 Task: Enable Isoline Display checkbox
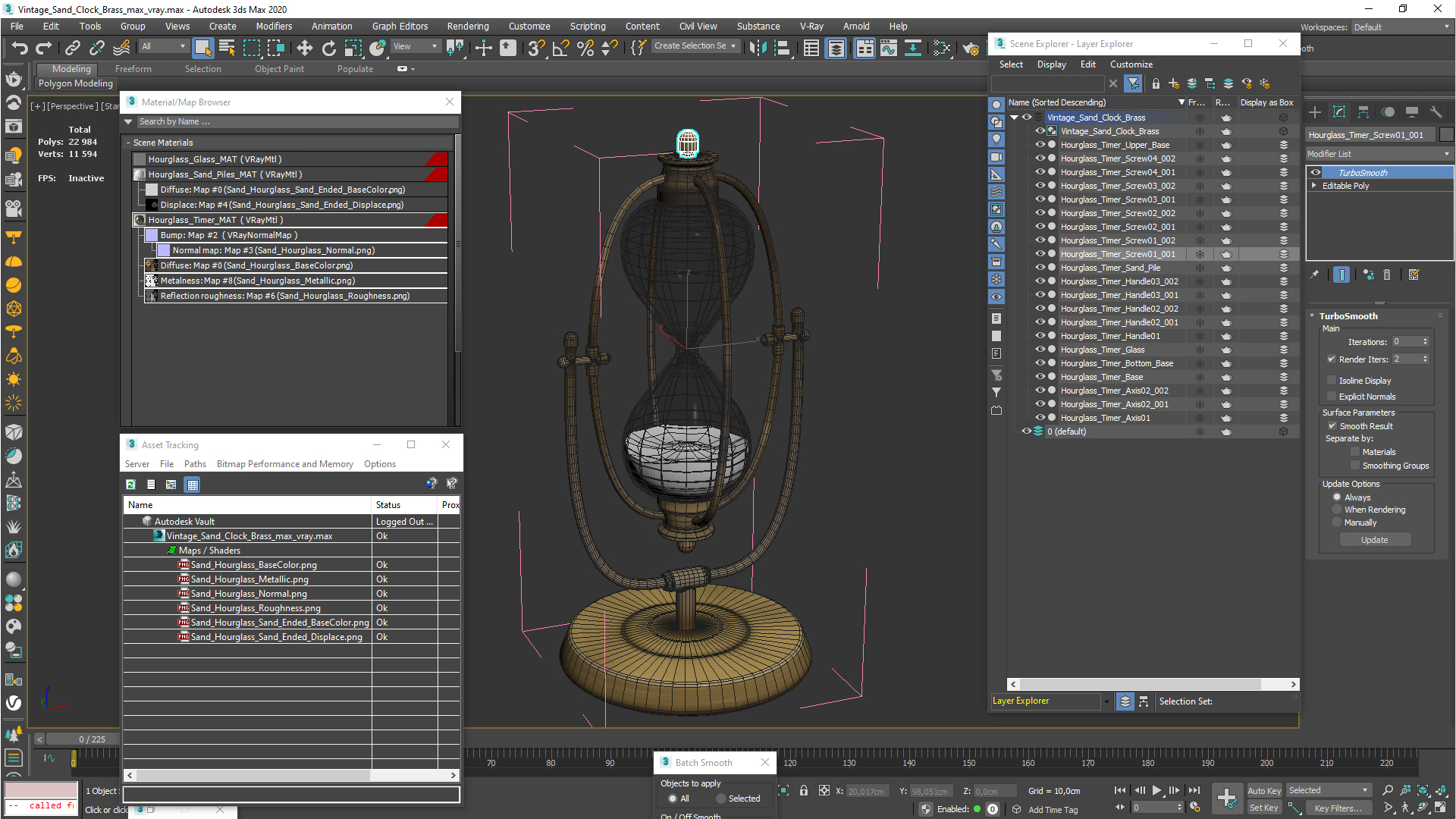point(1332,381)
